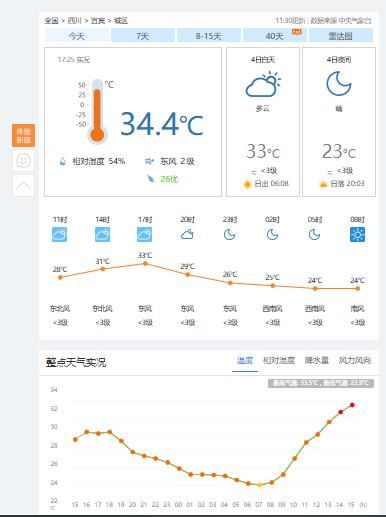The image size is (386, 517).
Task: Open the 40天 forecast tab
Action: pos(275,36)
